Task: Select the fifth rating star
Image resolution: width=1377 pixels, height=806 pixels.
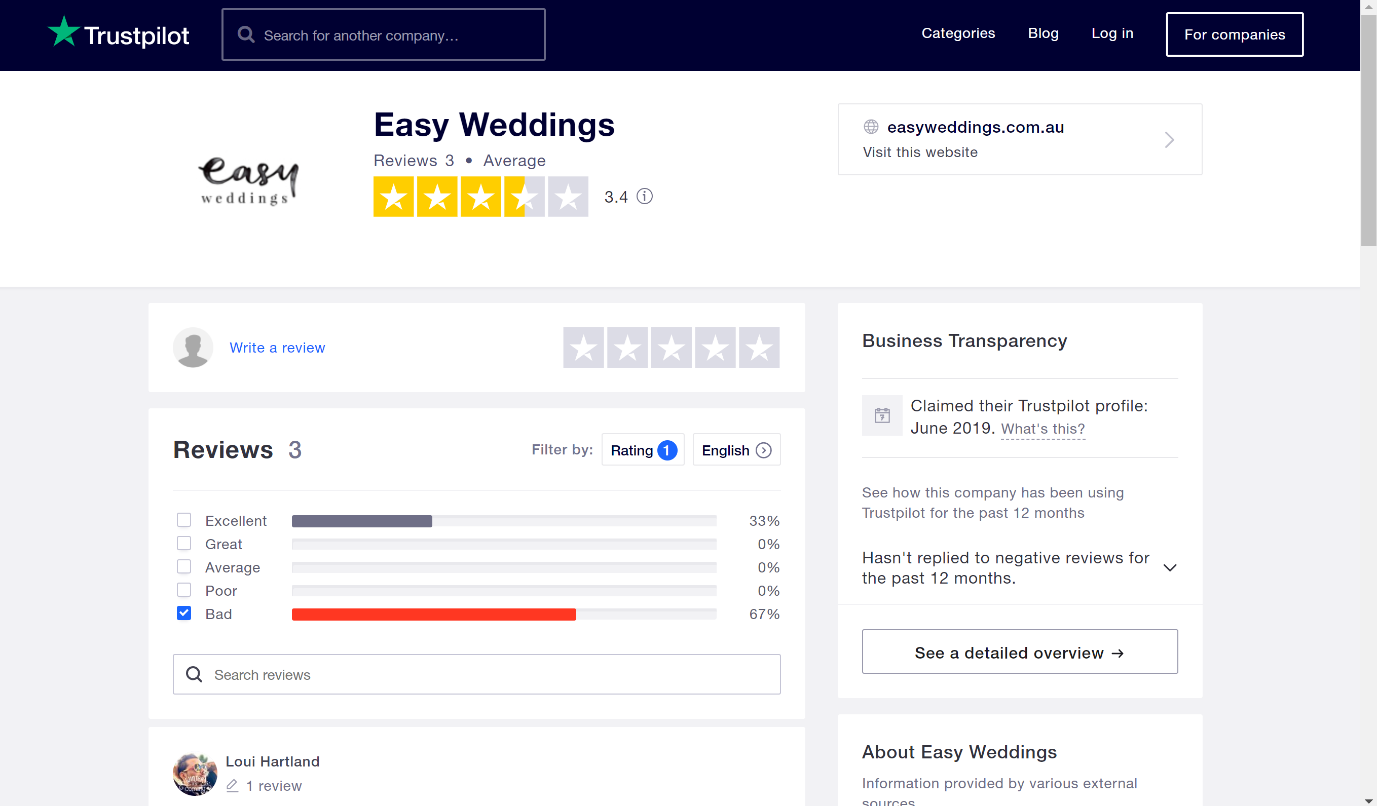Action: coord(759,348)
